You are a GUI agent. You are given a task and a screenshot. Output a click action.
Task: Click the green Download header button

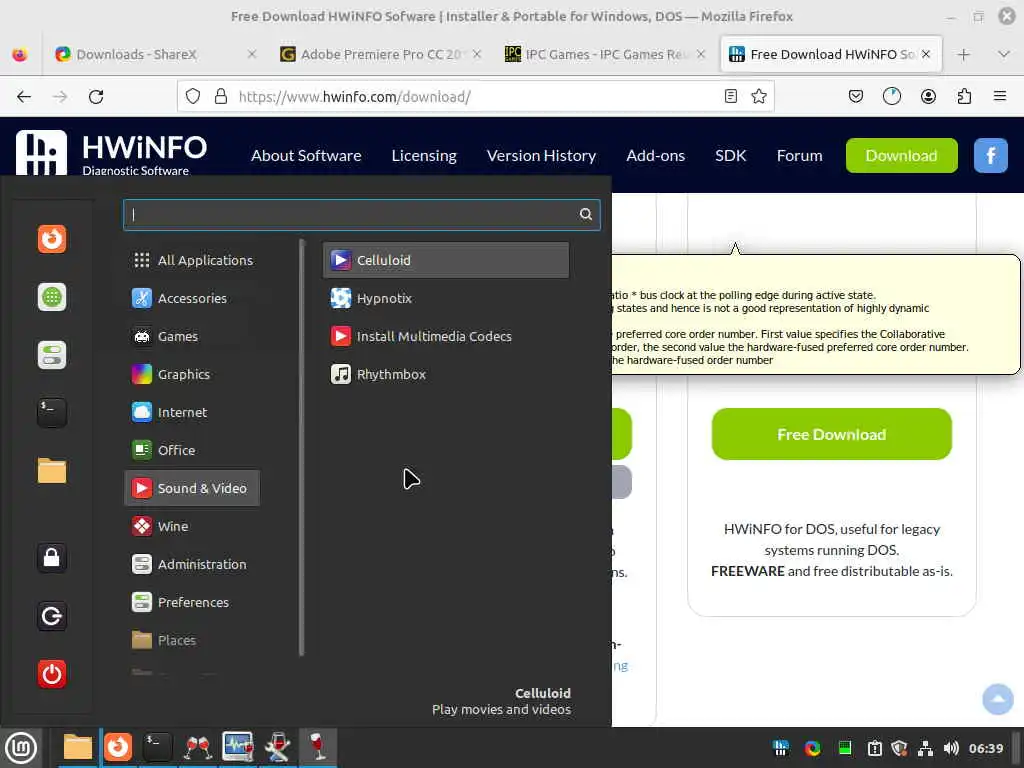901,155
